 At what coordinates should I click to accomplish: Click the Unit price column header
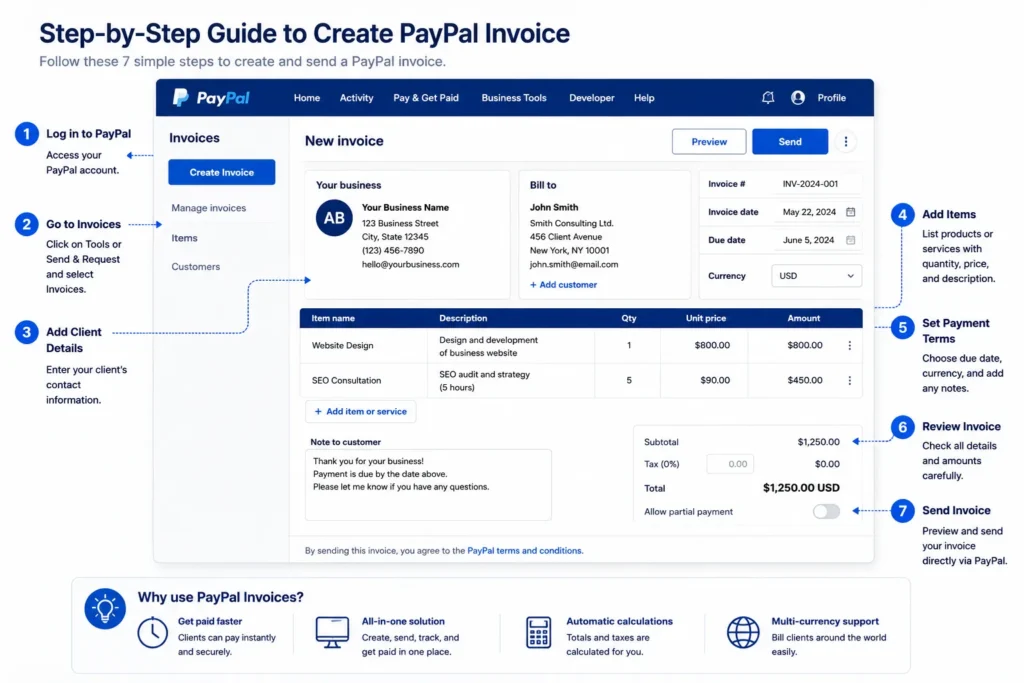pyautogui.click(x=705, y=318)
